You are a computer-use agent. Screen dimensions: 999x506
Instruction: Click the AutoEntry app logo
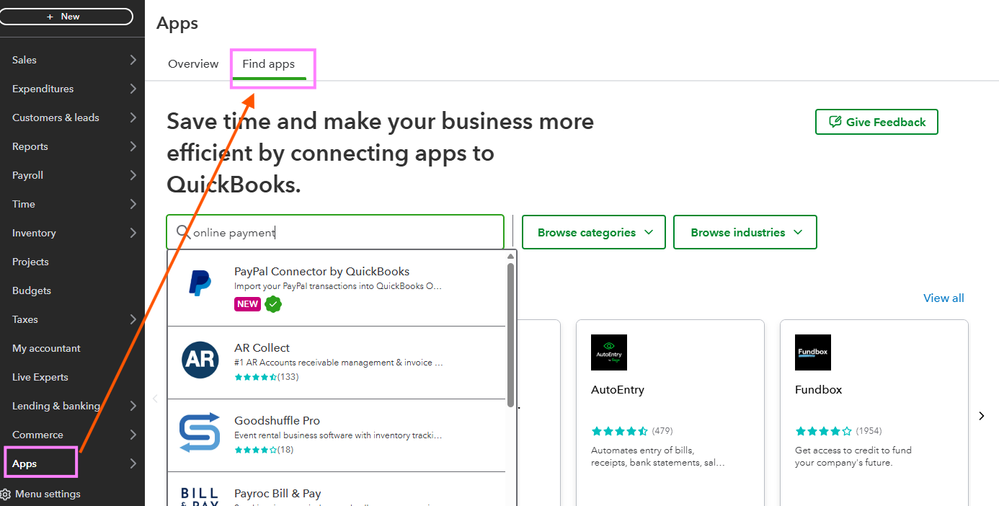click(609, 352)
